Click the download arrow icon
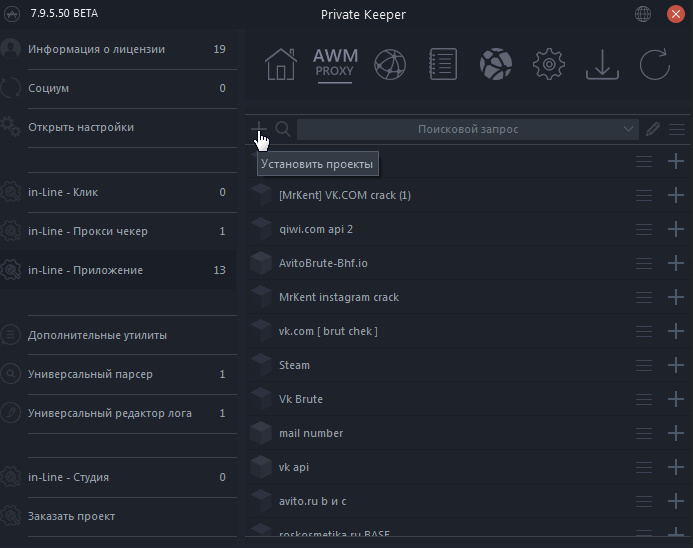Image resolution: width=693 pixels, height=548 pixels. 601,65
